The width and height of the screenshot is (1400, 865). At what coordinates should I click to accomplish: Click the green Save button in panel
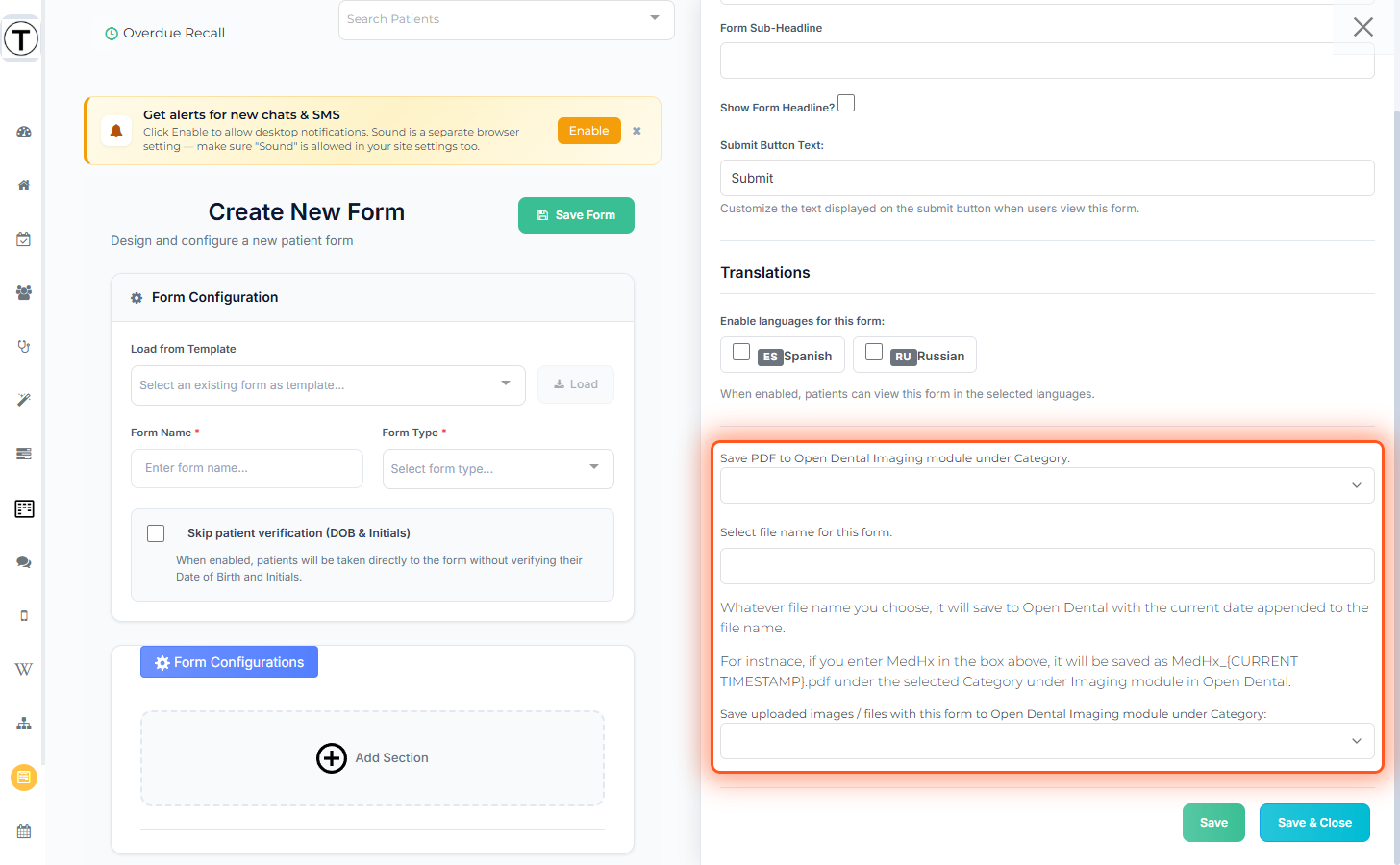pyautogui.click(x=1213, y=823)
